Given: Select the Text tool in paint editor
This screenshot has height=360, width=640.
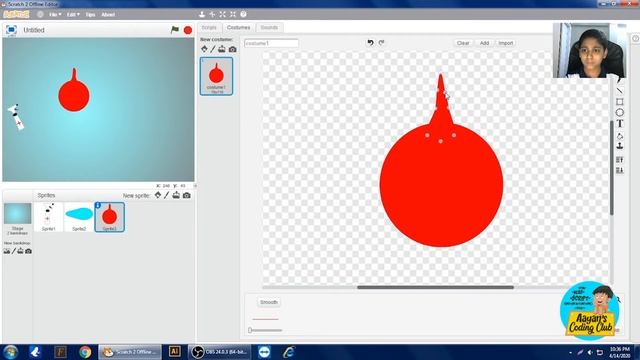Looking at the screenshot, I should coord(620,124).
